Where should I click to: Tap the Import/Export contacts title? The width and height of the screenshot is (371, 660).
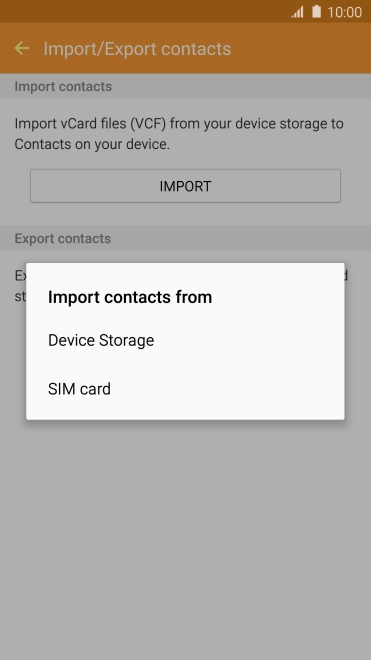pyautogui.click(x=137, y=49)
